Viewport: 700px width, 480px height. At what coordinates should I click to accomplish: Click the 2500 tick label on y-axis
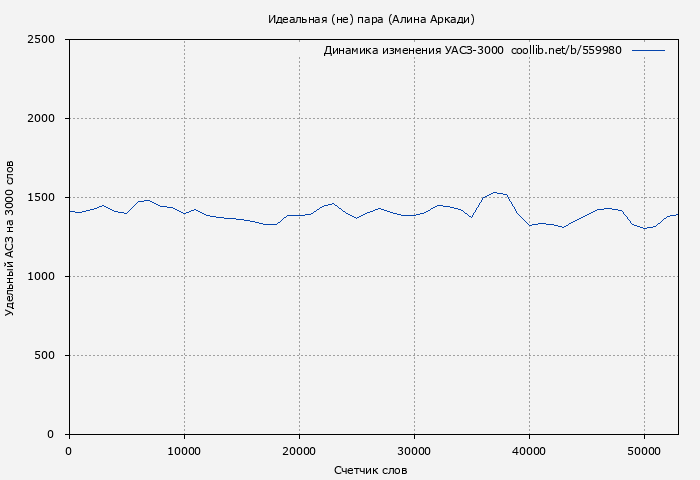[x=42, y=40]
